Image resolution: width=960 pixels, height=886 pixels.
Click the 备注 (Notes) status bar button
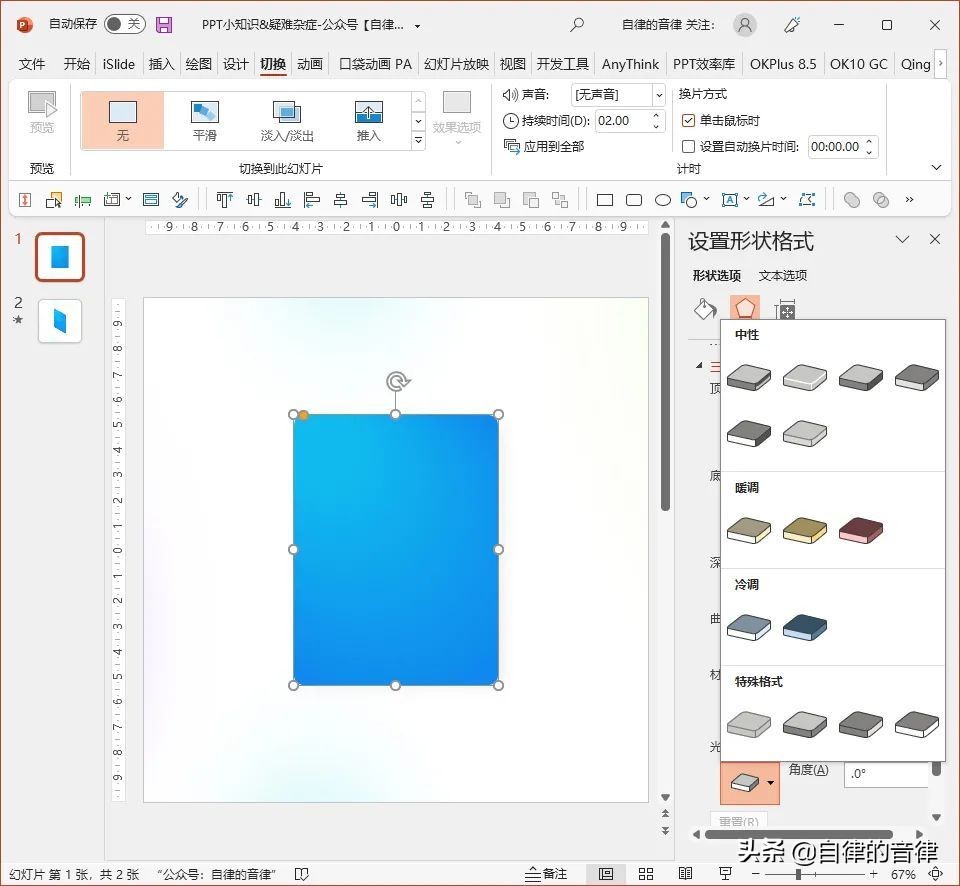coord(546,874)
